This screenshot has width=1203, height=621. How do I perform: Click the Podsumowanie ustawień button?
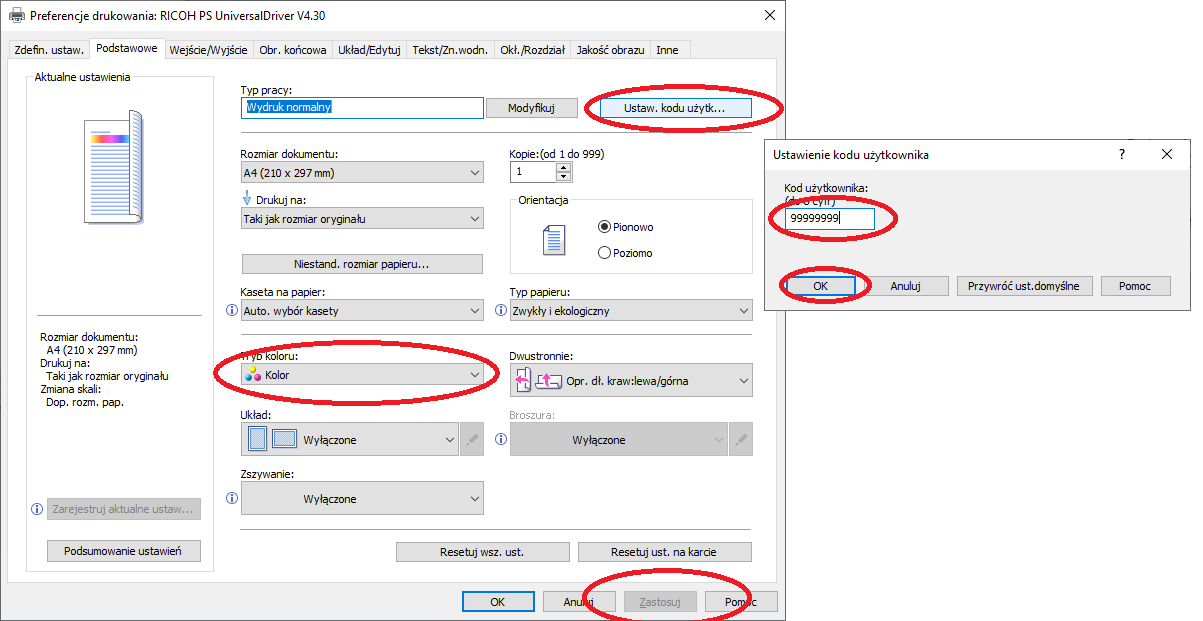[x=123, y=551]
